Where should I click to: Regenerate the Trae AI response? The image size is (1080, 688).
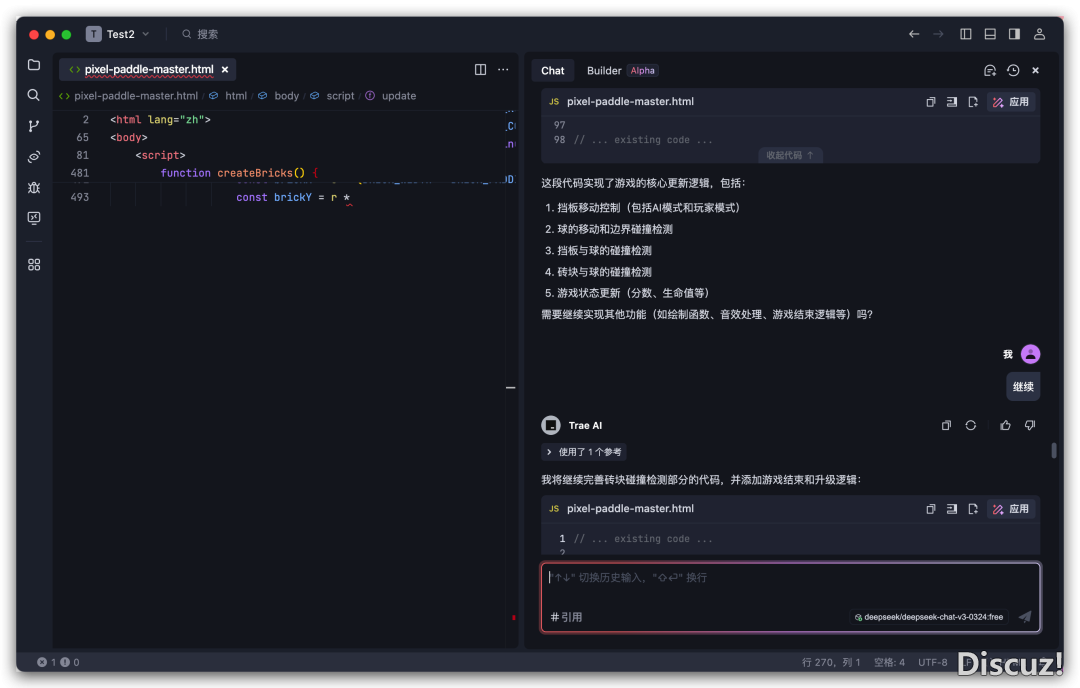970,426
